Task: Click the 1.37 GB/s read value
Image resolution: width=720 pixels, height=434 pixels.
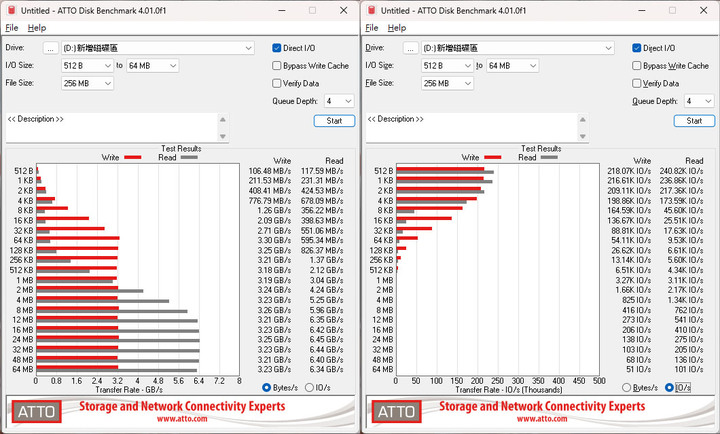Action: tap(326, 260)
